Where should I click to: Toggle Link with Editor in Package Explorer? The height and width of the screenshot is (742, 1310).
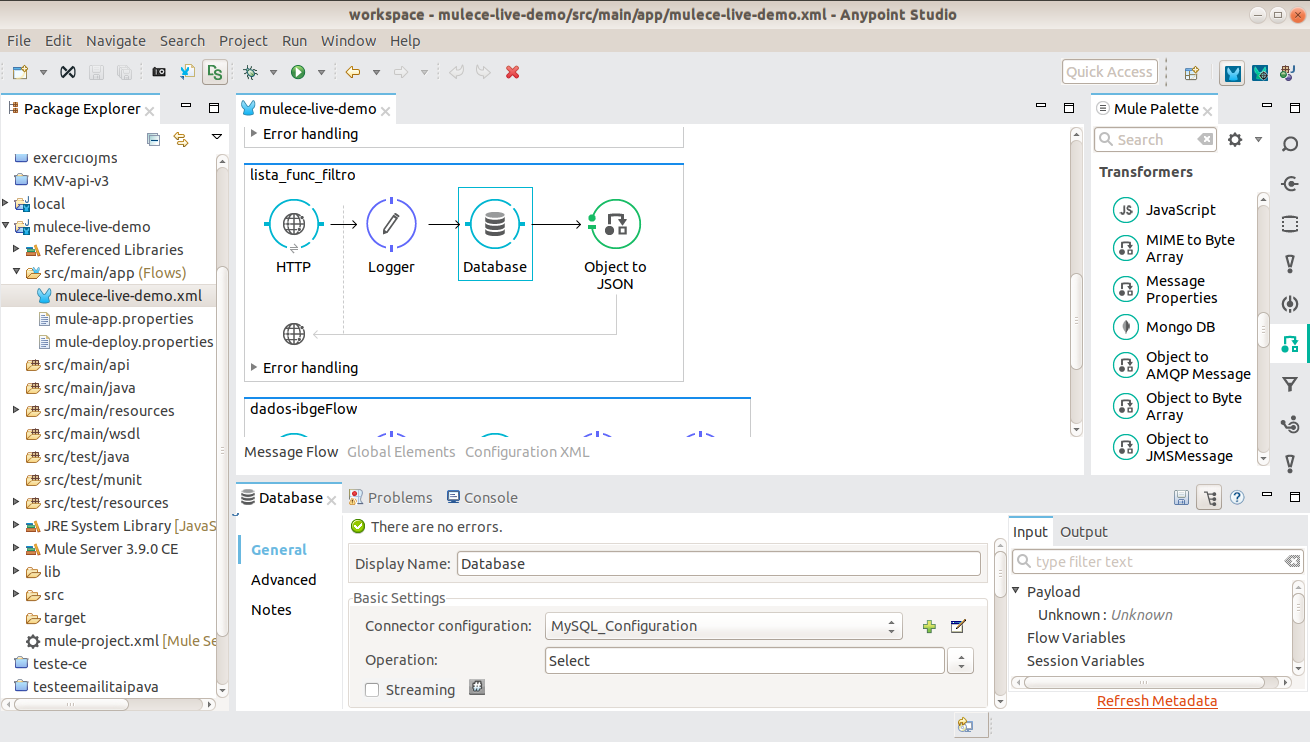181,139
